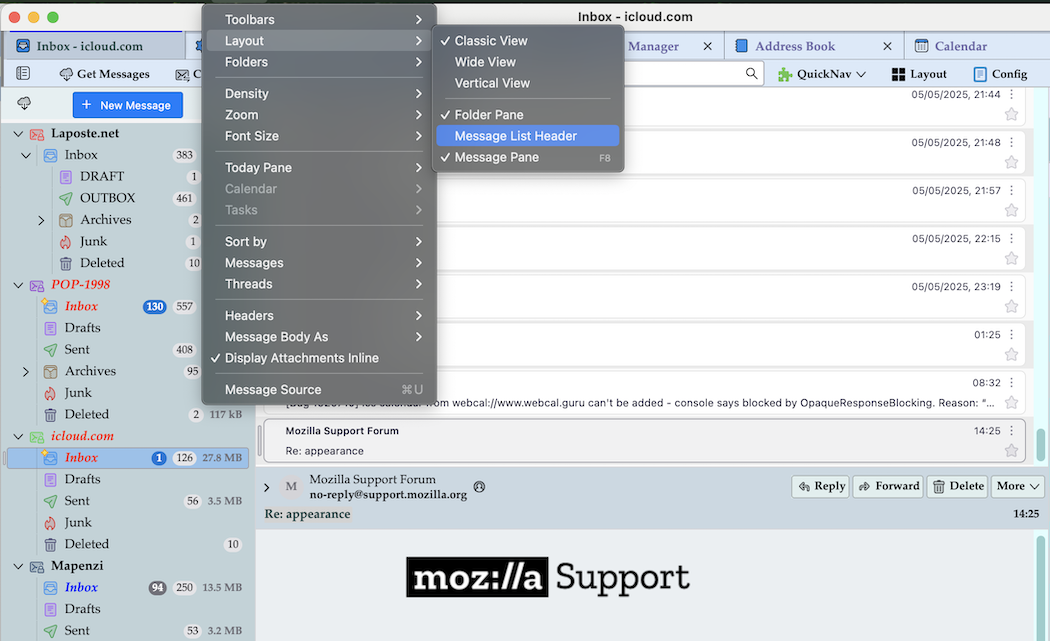Toggle Message Pane in Layout submenu
Viewport: 1050px width, 641px height.
528,157
